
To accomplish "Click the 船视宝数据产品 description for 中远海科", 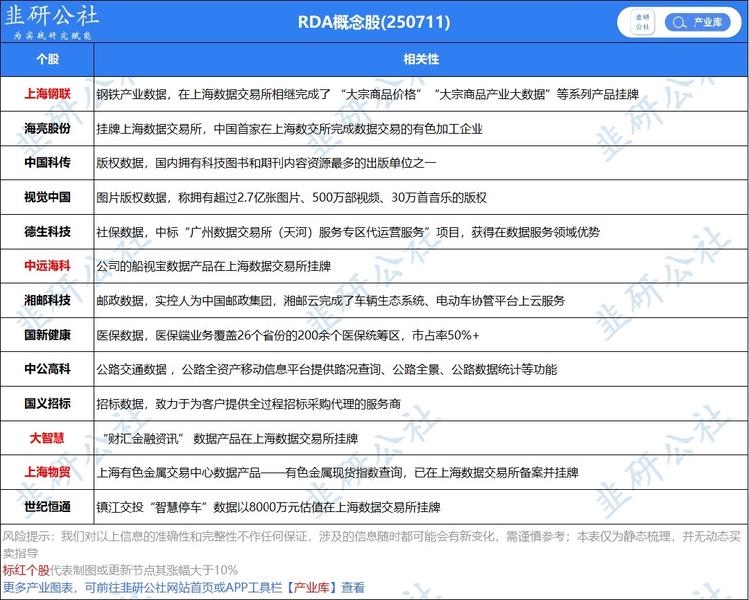I will tap(214, 266).
